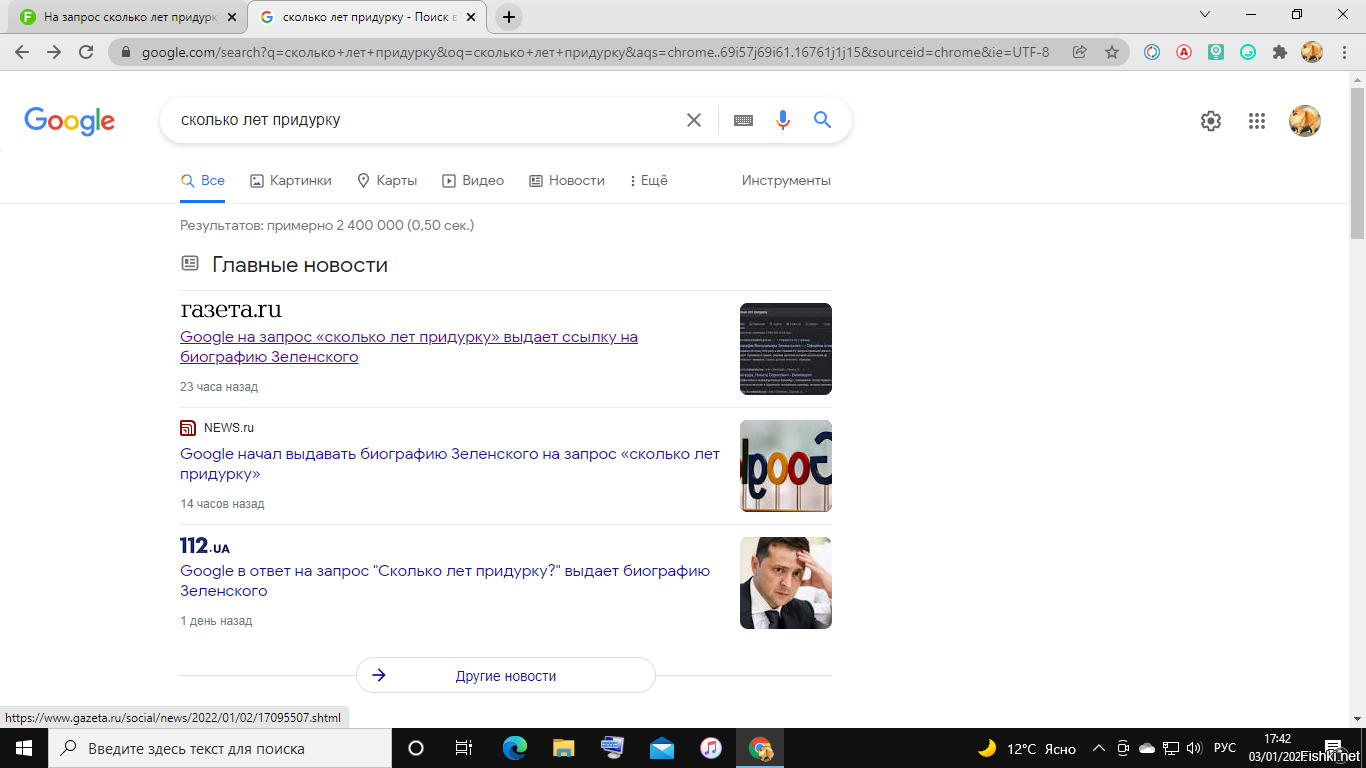Open Google settings gear icon
1366x768 pixels.
coord(1210,121)
